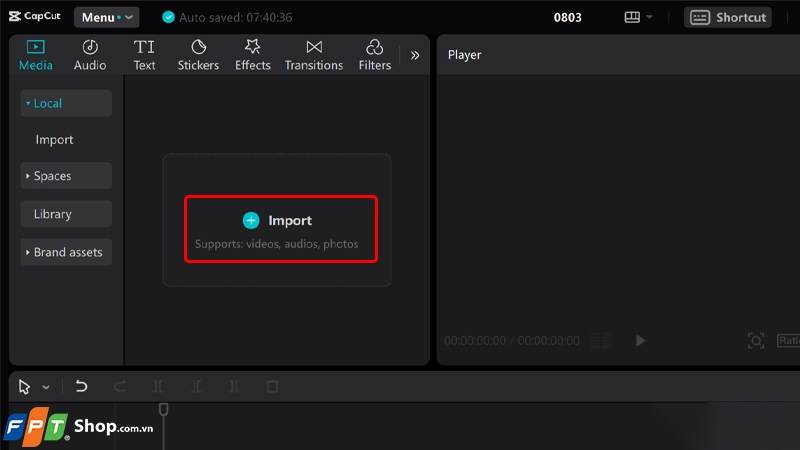Open the layout selector icon
The height and width of the screenshot is (450, 800).
(x=632, y=17)
